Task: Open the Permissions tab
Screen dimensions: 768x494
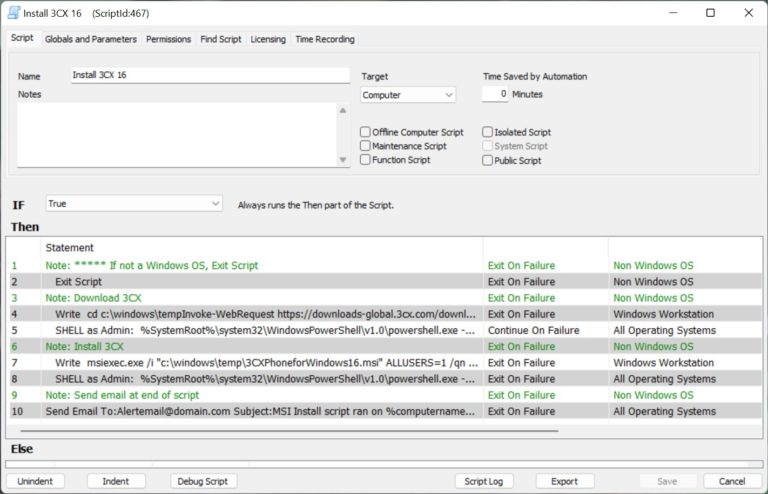Action: click(168, 39)
